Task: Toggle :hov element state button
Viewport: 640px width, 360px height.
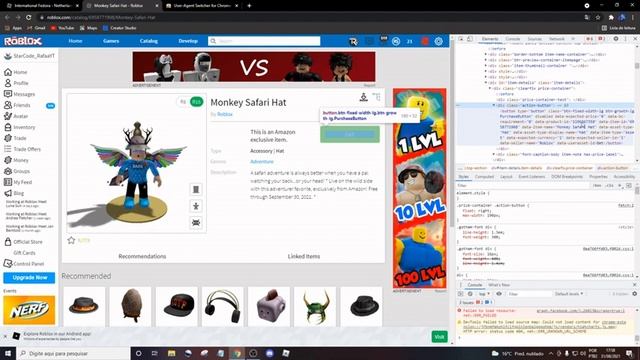Action: [x=597, y=185]
